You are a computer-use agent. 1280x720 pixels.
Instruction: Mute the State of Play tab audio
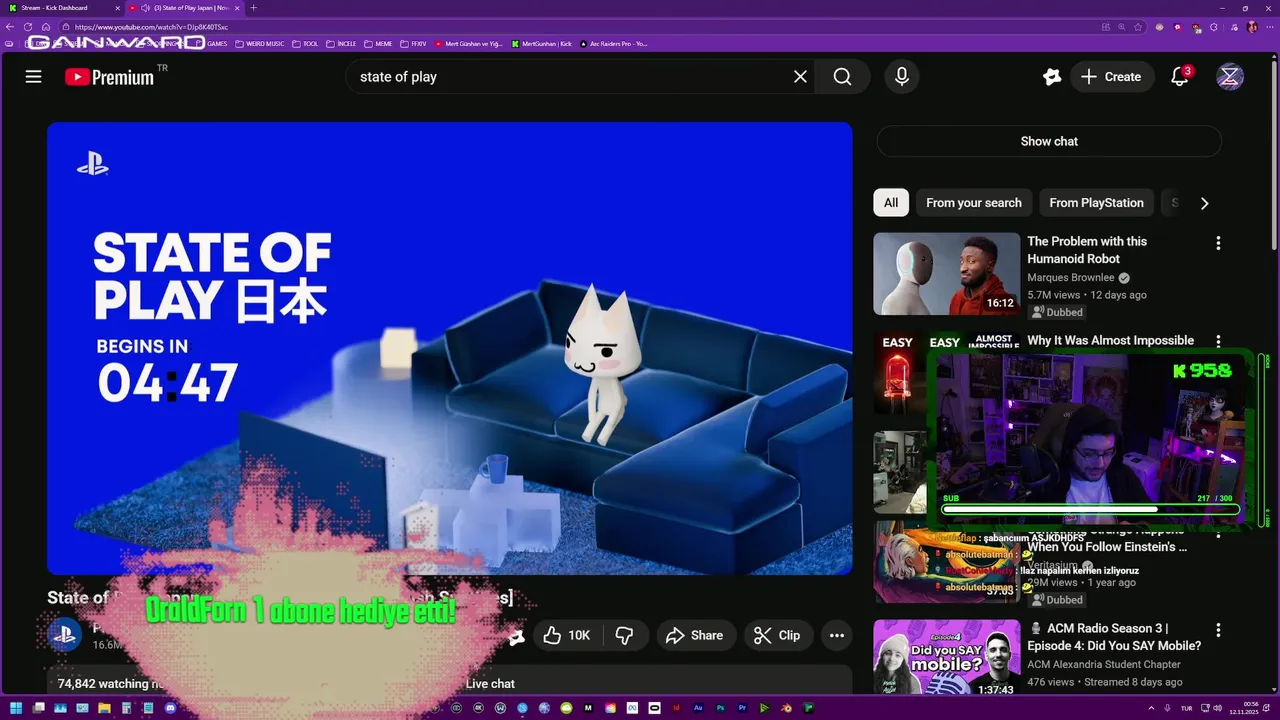tap(145, 8)
